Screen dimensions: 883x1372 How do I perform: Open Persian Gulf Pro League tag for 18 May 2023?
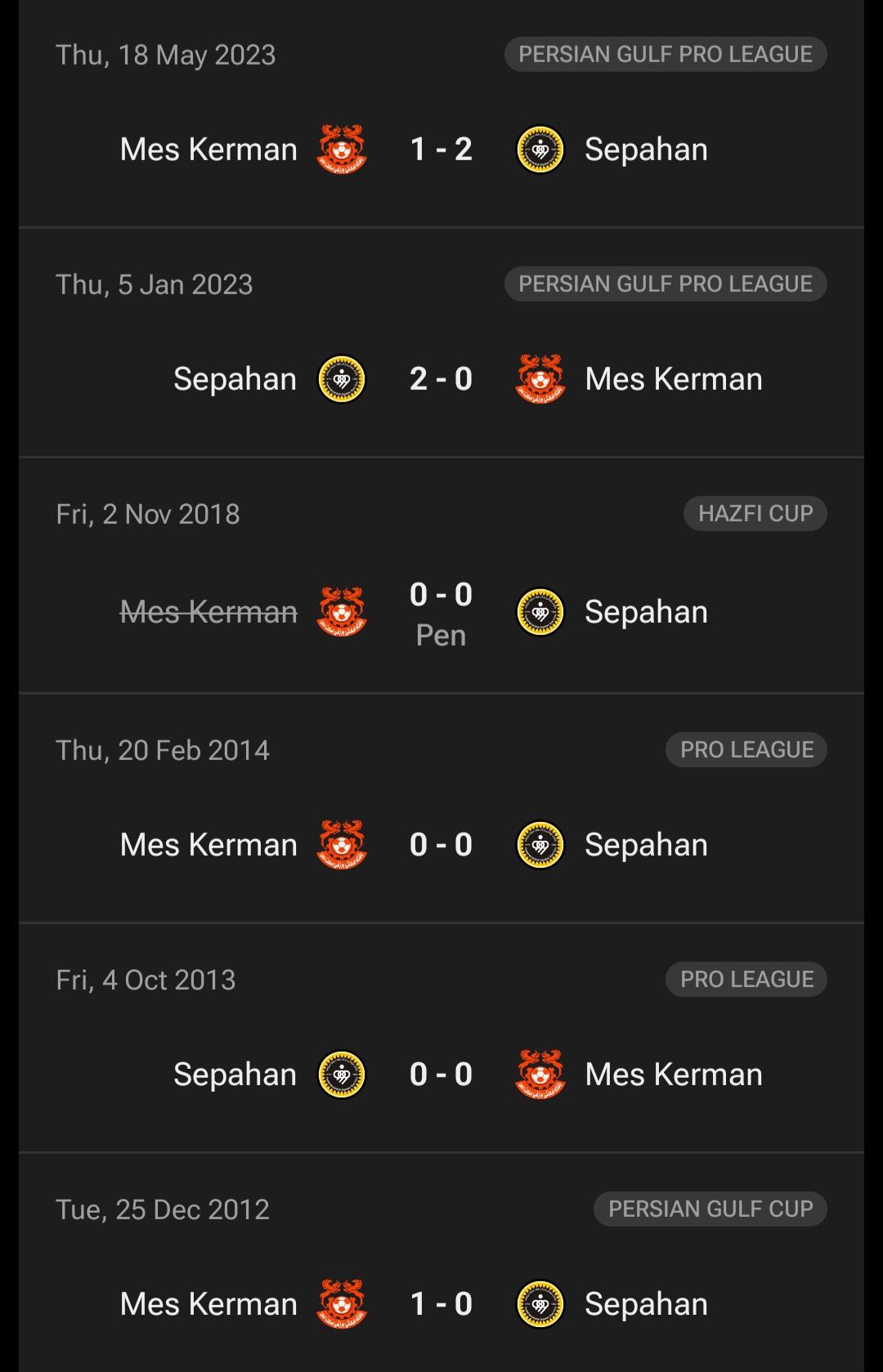click(665, 55)
